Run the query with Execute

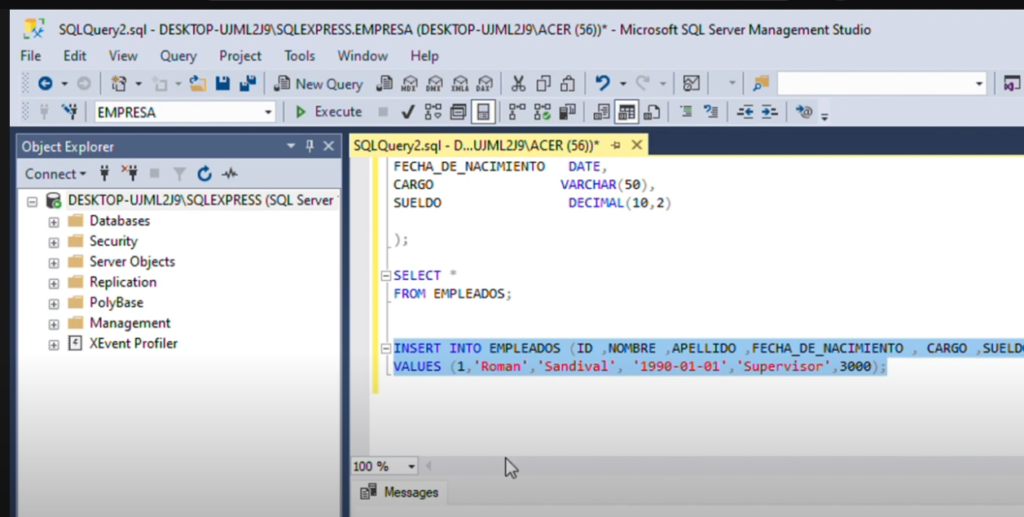(328, 112)
